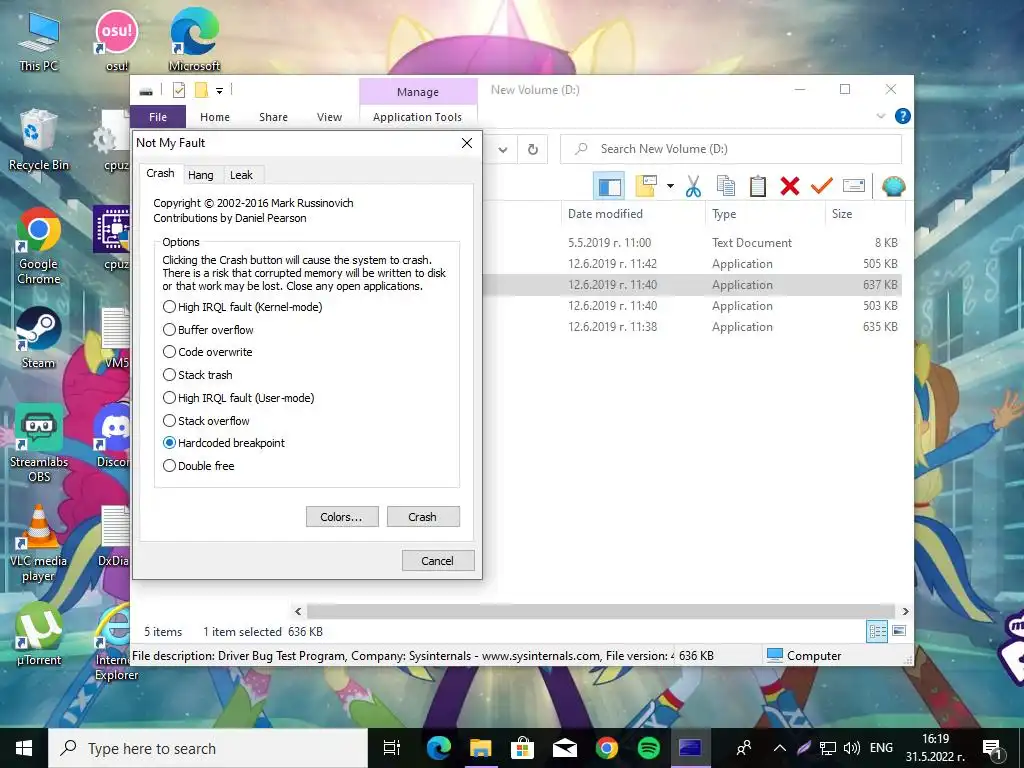
Task: Sort by the Type column header
Action: pos(764,214)
